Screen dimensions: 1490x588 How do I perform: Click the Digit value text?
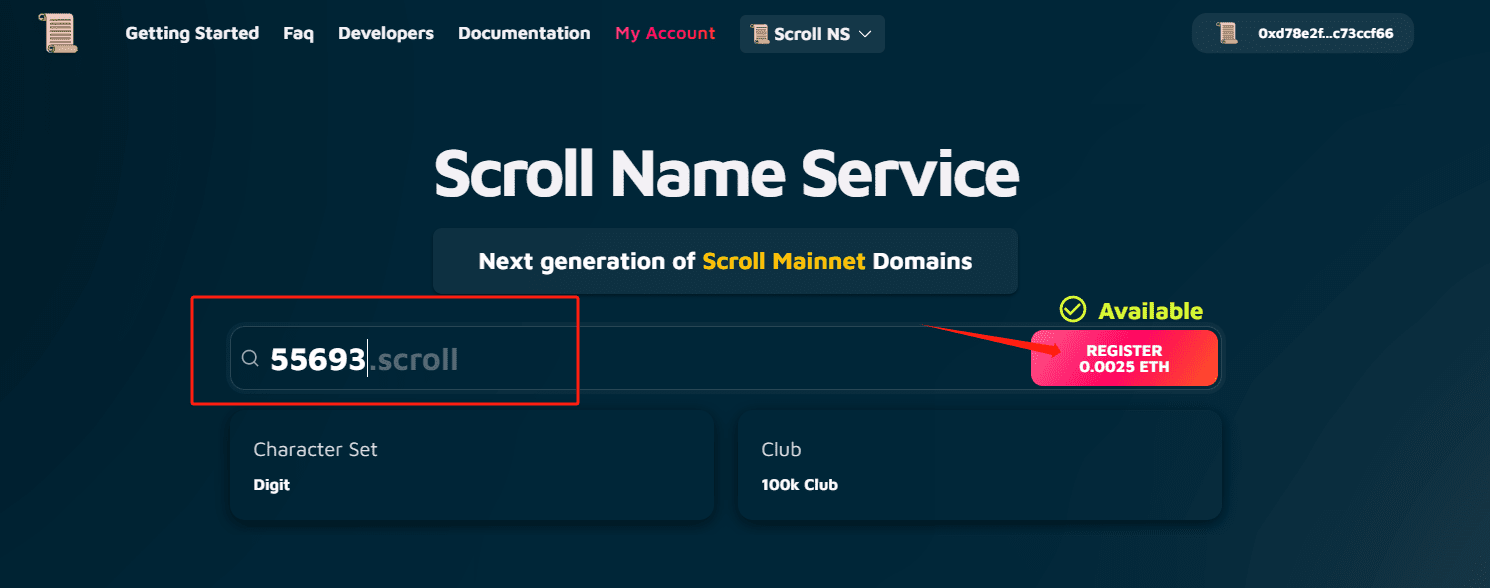pos(271,485)
